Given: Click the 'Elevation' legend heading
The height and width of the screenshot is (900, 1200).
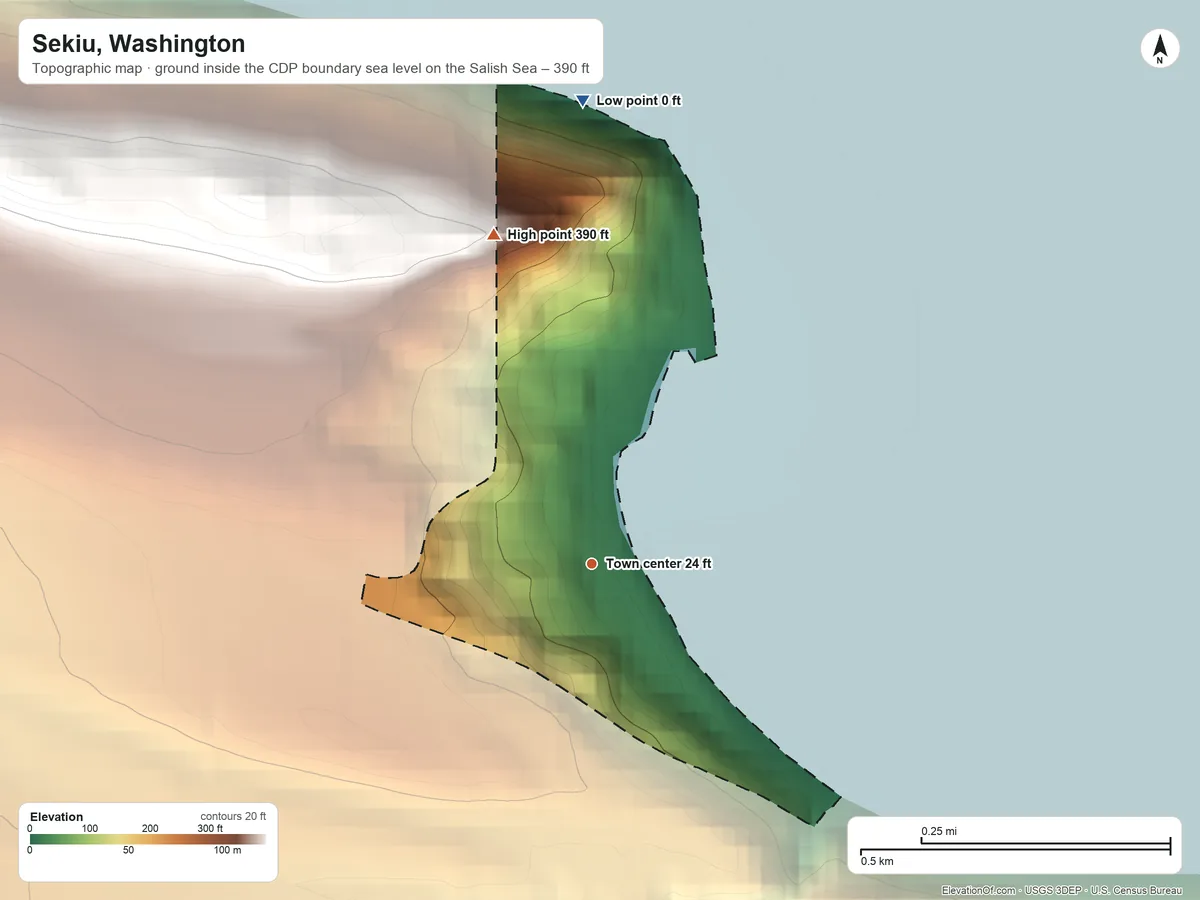Looking at the screenshot, I should (57, 817).
